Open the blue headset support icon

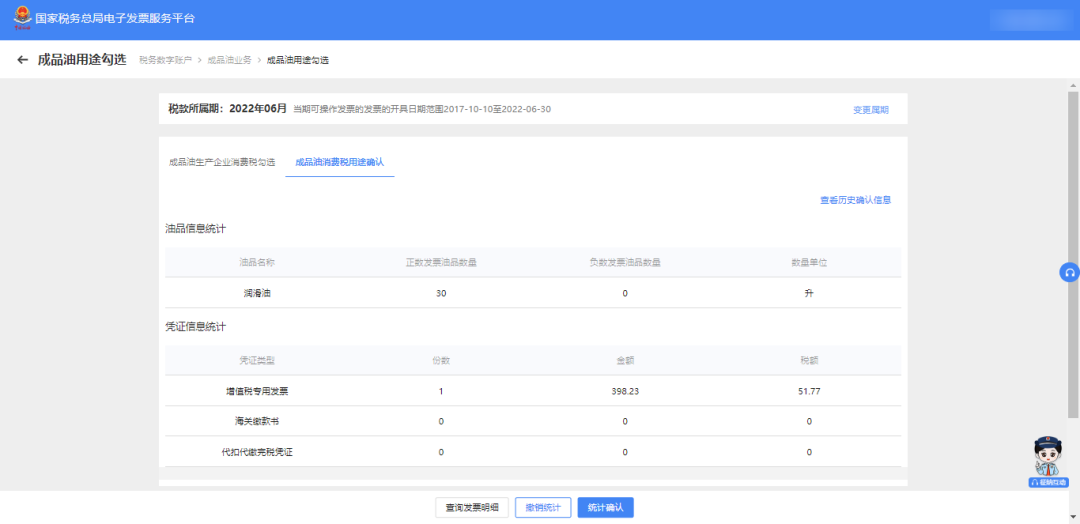pos(1069,272)
